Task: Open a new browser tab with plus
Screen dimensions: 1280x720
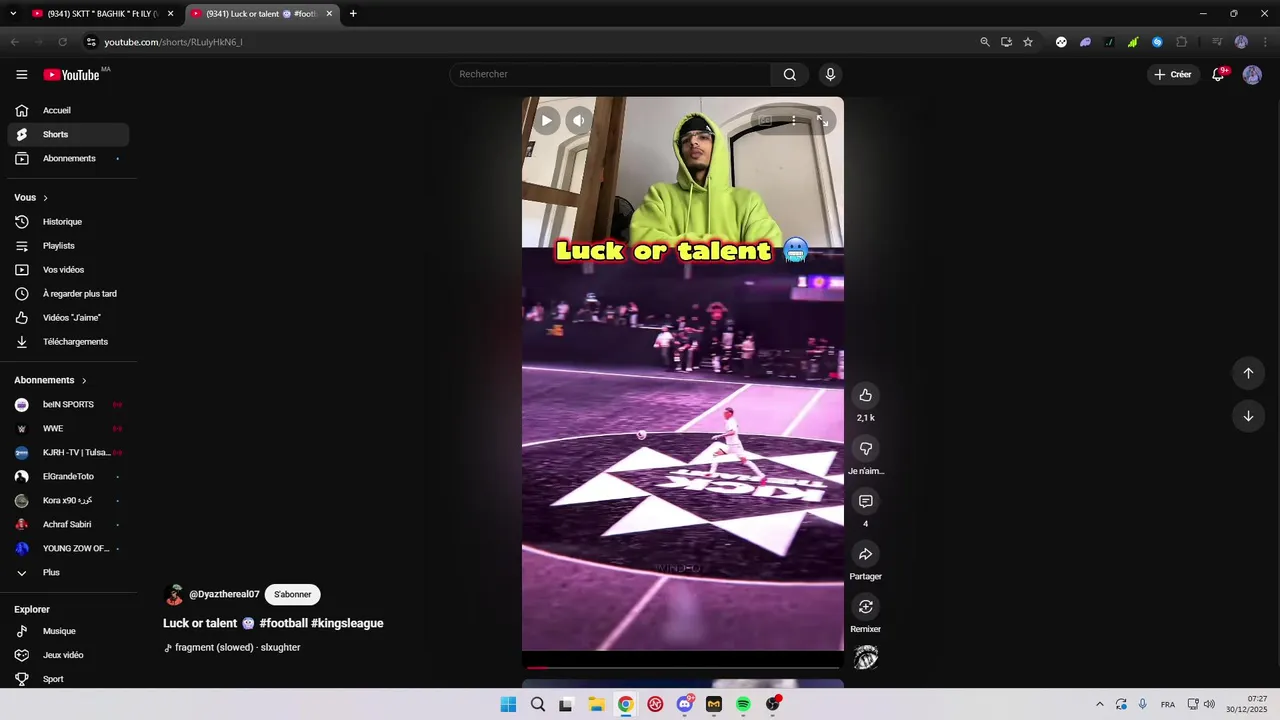Action: 353,14
